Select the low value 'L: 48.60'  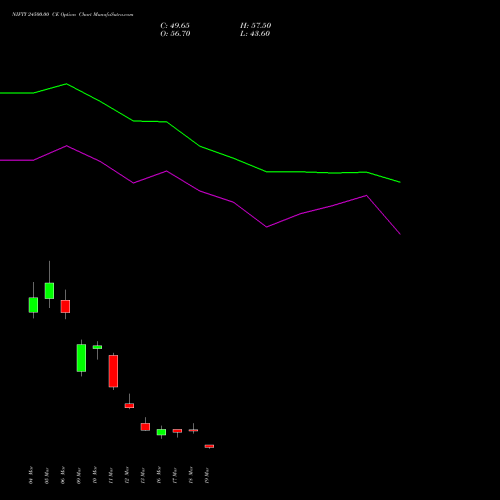[x=255, y=34]
